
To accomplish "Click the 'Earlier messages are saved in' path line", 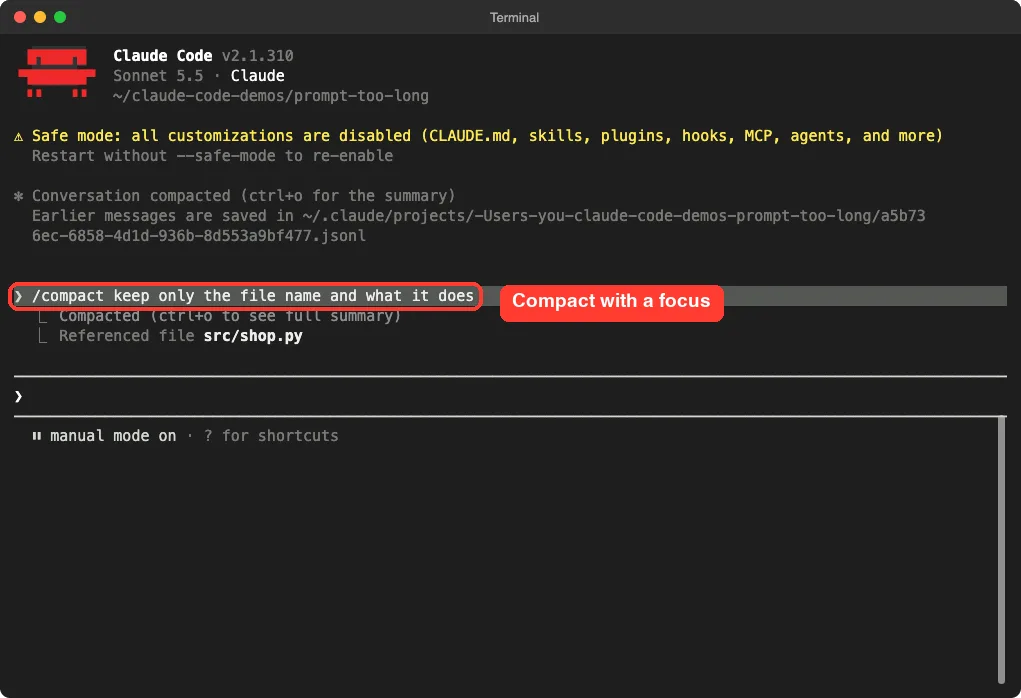I will click(479, 216).
